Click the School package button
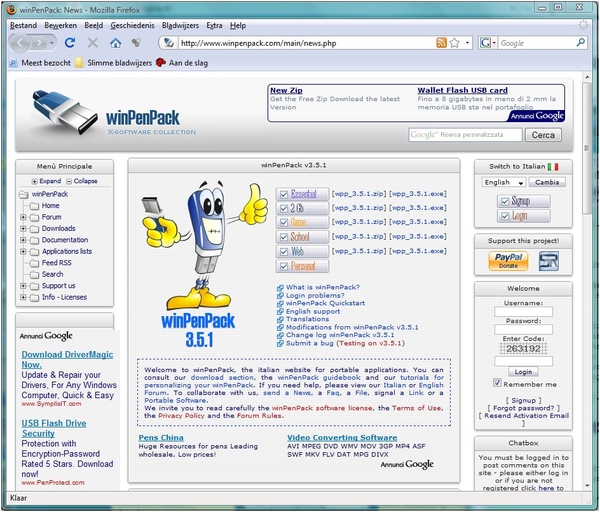 tap(302, 237)
